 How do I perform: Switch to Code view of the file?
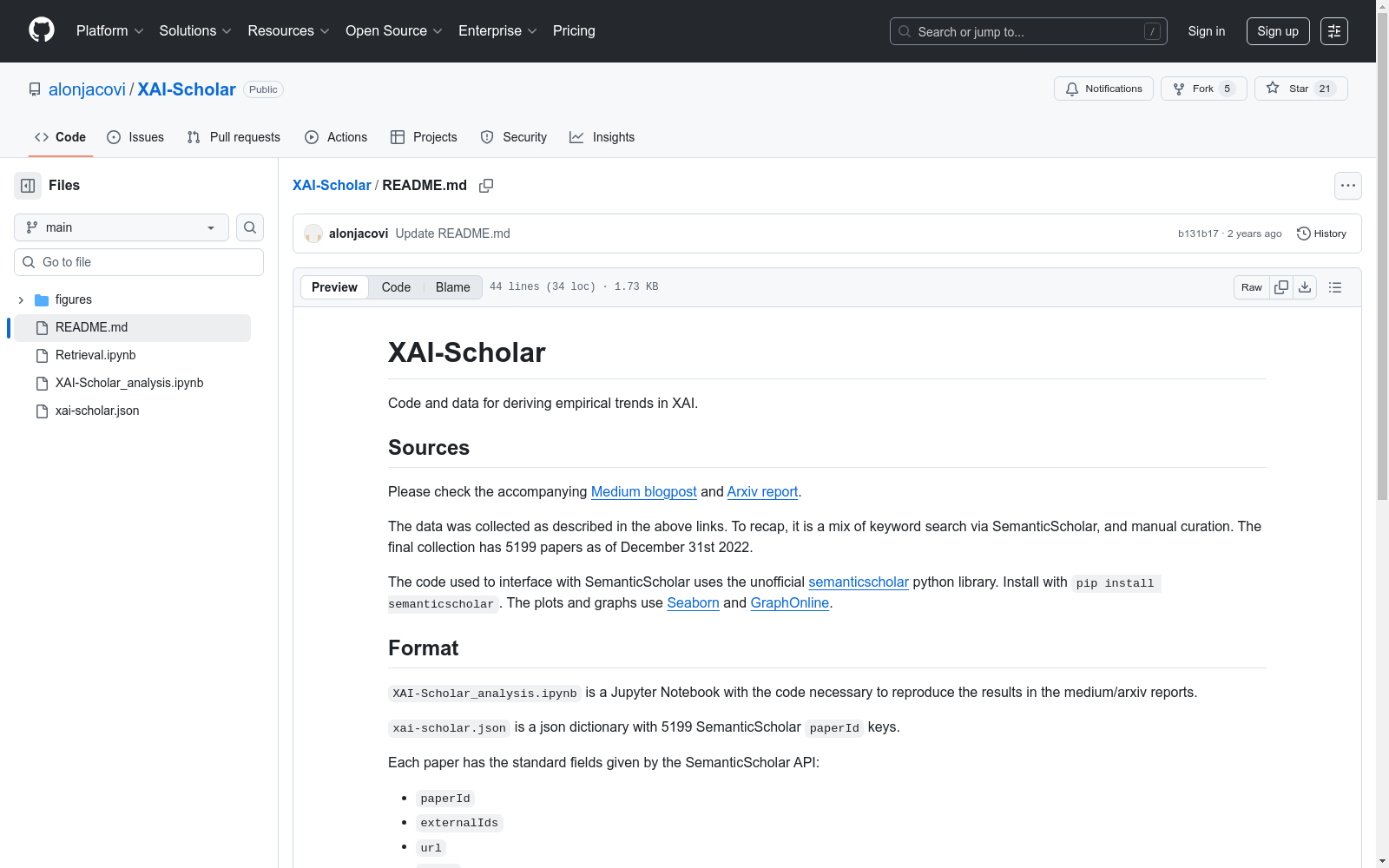pyautogui.click(x=396, y=287)
